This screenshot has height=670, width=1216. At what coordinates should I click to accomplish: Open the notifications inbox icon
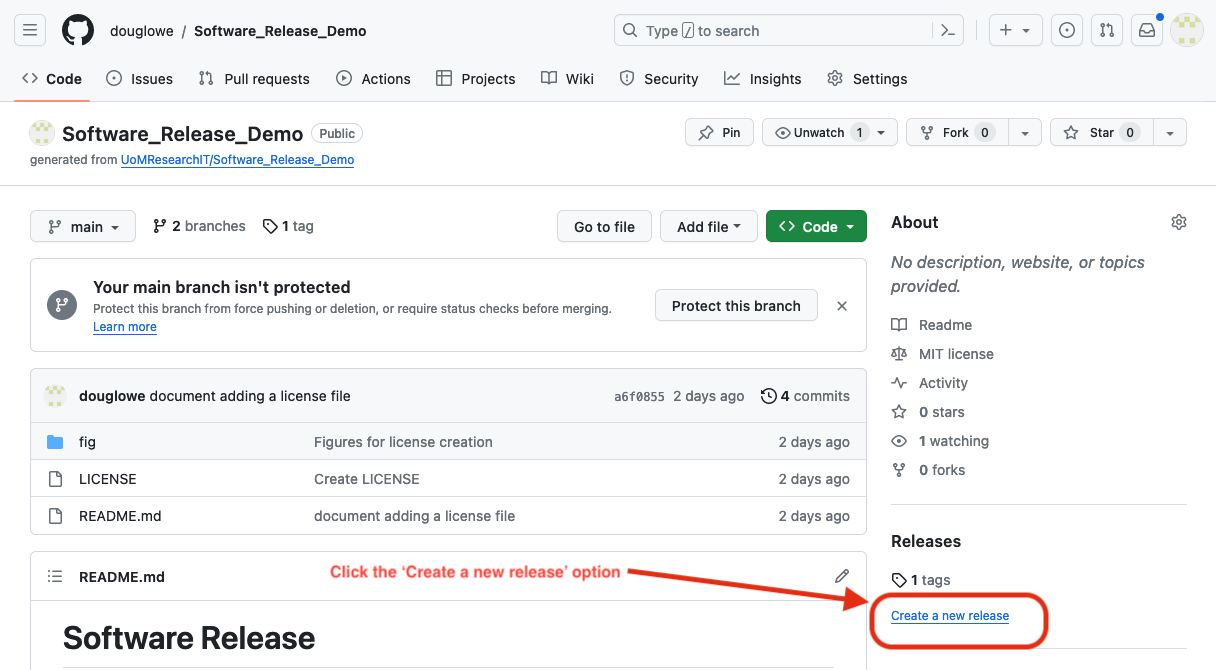1147,31
